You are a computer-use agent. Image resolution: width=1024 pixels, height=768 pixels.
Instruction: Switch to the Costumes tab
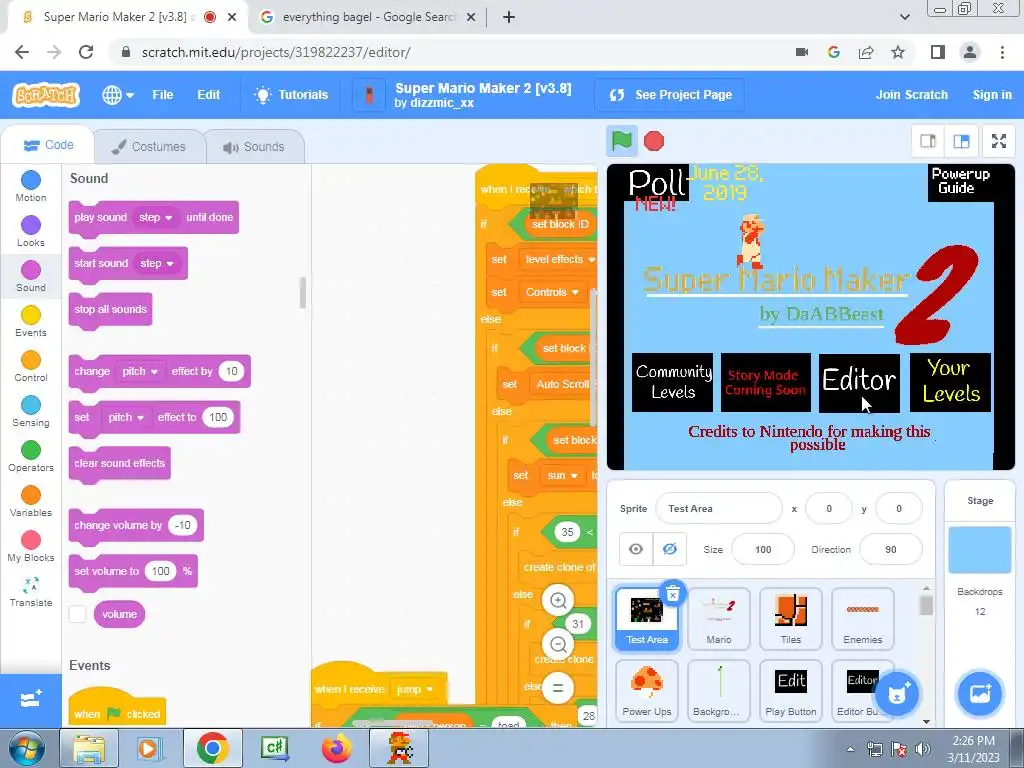click(x=149, y=147)
